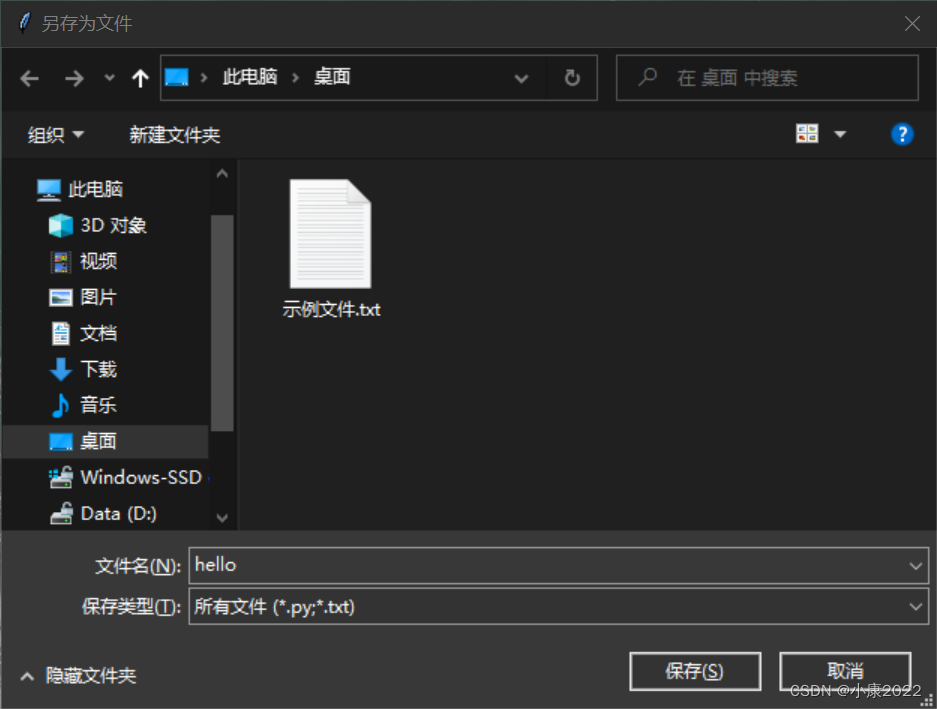Click 桌面 in the breadcrumb path
The width and height of the screenshot is (937, 709).
click(331, 77)
